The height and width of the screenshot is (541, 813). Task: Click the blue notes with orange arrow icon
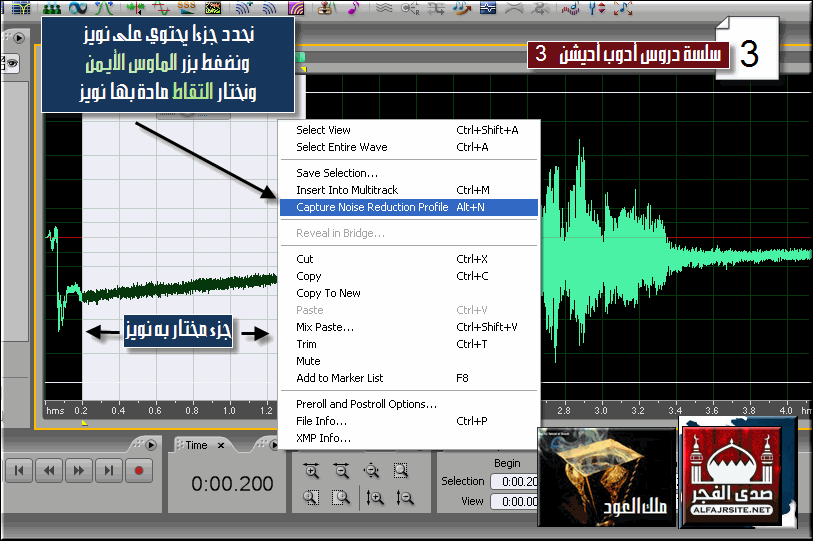coord(461,8)
